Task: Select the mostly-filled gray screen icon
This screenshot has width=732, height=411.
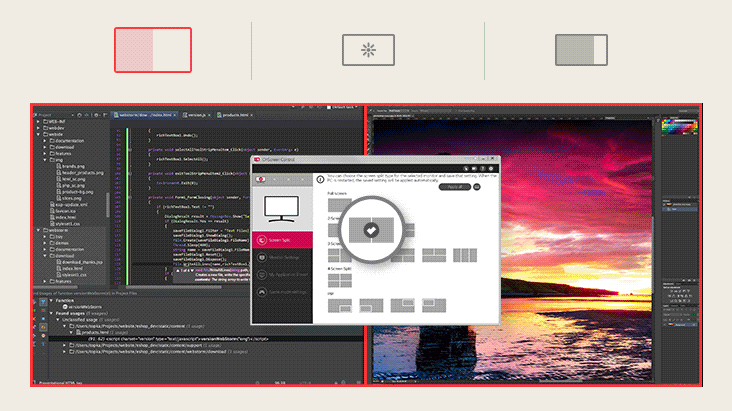Action: click(581, 50)
